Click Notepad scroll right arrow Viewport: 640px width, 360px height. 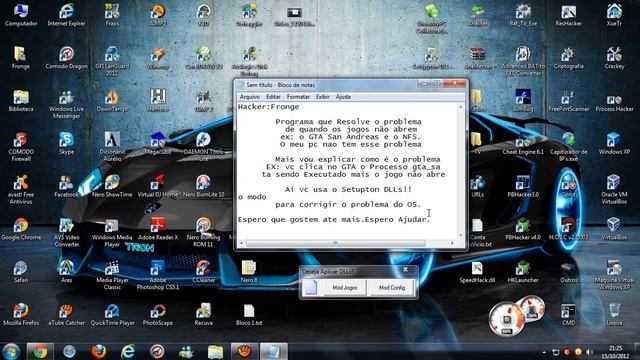coord(452,243)
